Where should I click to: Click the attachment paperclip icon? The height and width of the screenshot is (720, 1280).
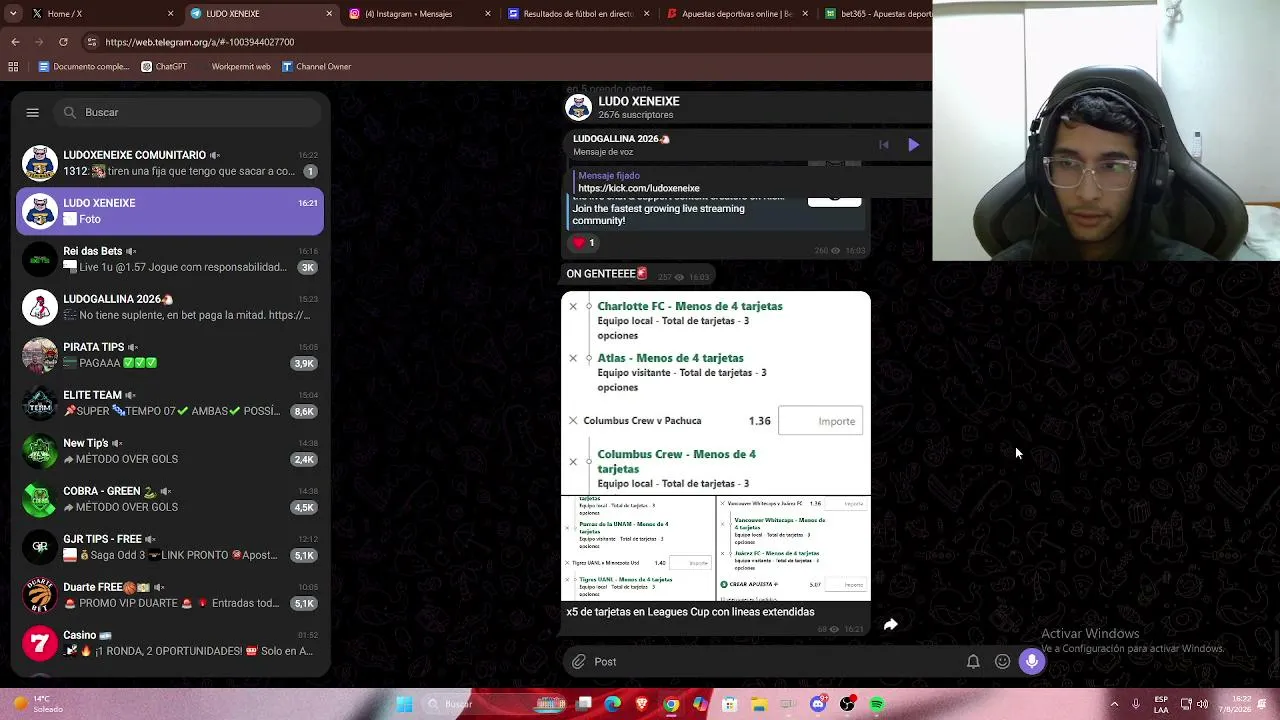[x=579, y=662]
